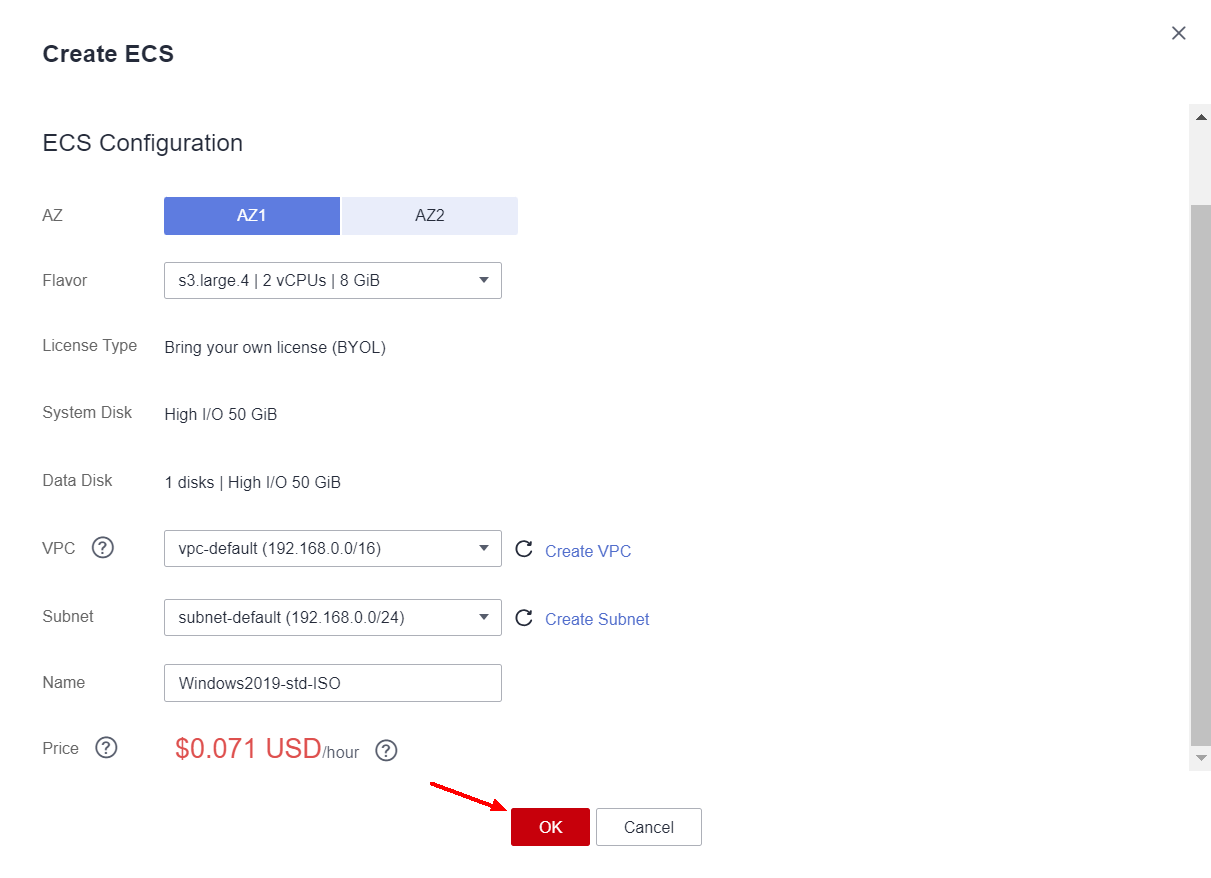1211x878 pixels.
Task: Expand the VPC dropdown list
Action: 333,549
